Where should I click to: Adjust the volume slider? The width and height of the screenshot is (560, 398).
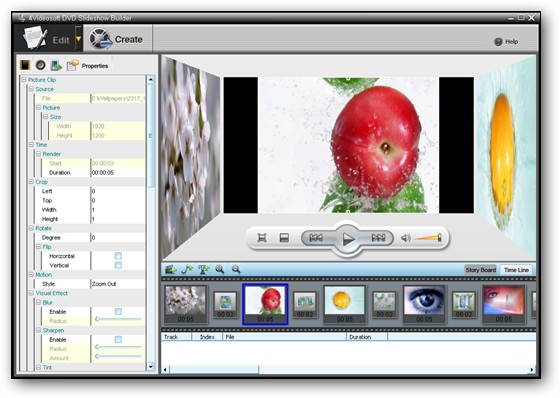tap(428, 238)
